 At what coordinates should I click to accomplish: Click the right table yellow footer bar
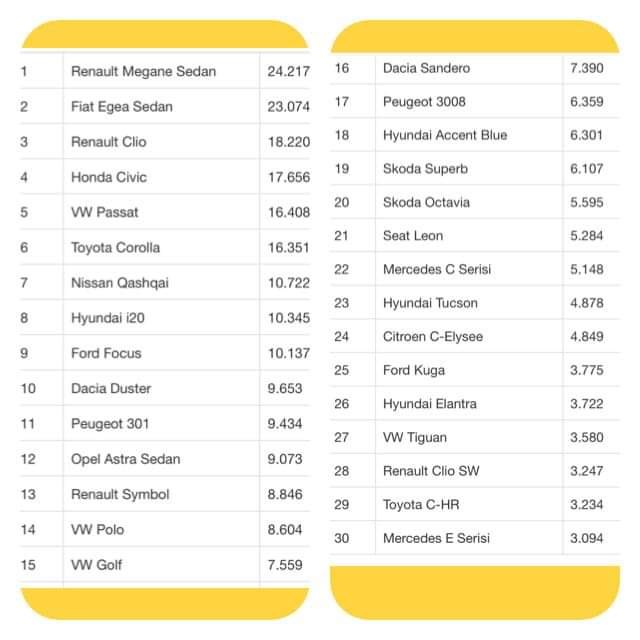coord(475,593)
